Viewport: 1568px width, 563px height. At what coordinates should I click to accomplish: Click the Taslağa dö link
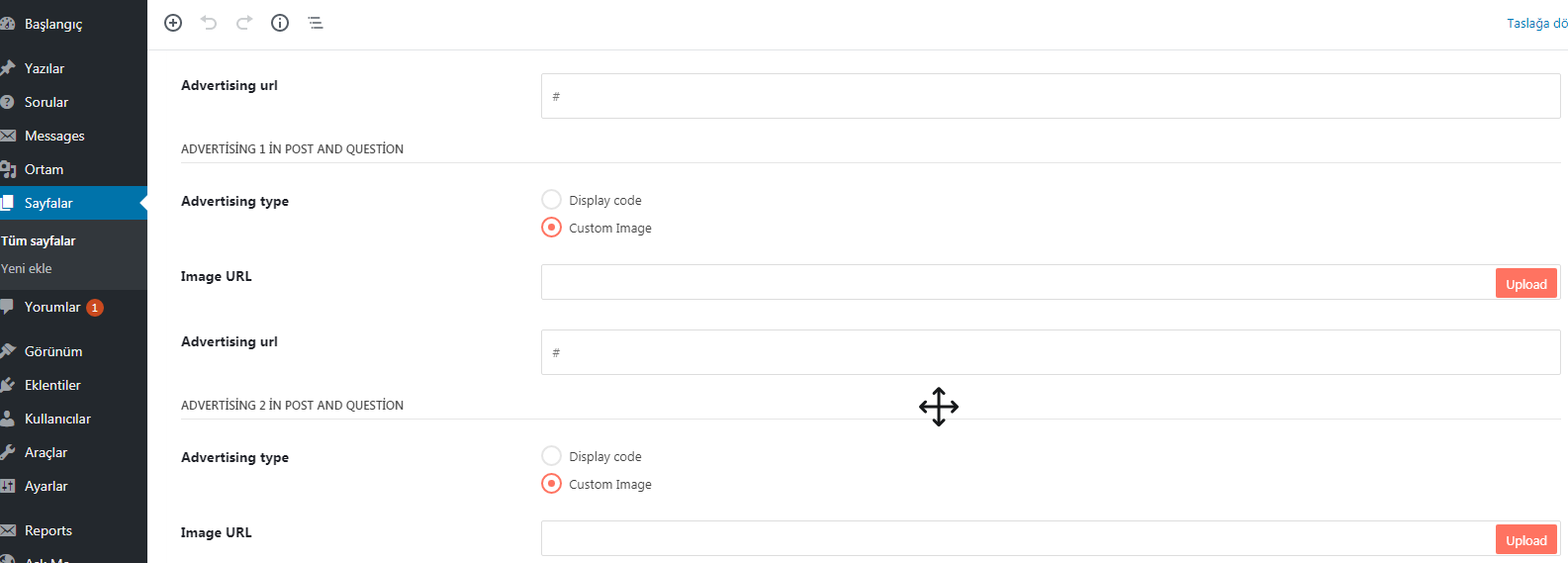[x=1536, y=23]
